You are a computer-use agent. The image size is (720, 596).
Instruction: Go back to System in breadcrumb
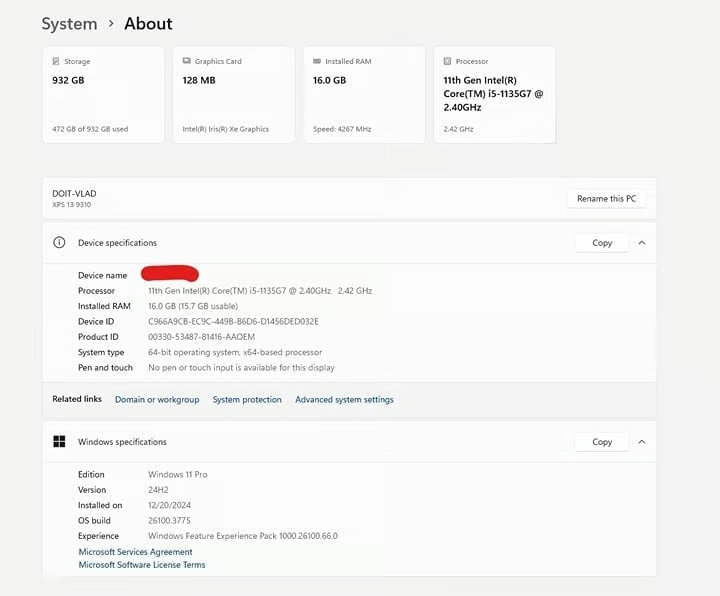click(69, 24)
